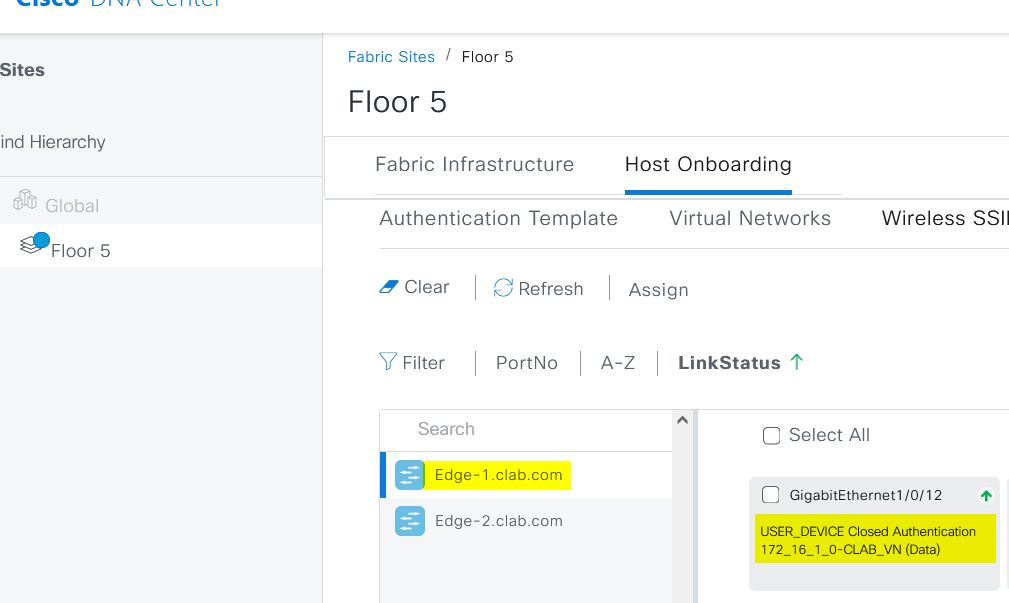Click the Edge-1.clab.com switch icon
This screenshot has height=603, width=1009.
pos(410,475)
